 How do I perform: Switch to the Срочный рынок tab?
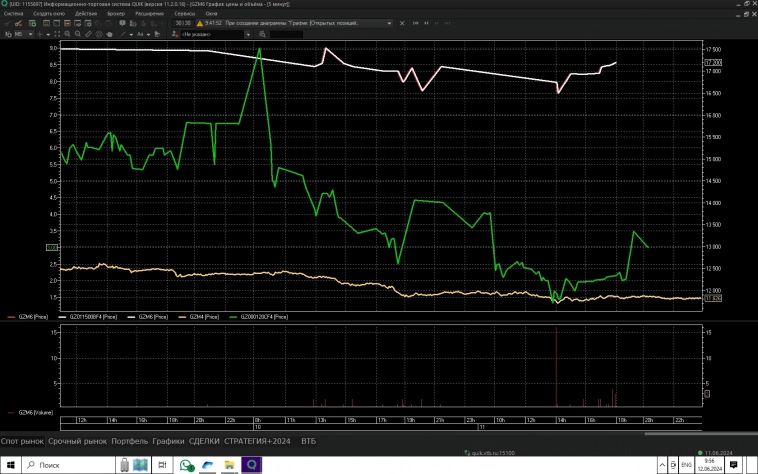pyautogui.click(x=78, y=440)
